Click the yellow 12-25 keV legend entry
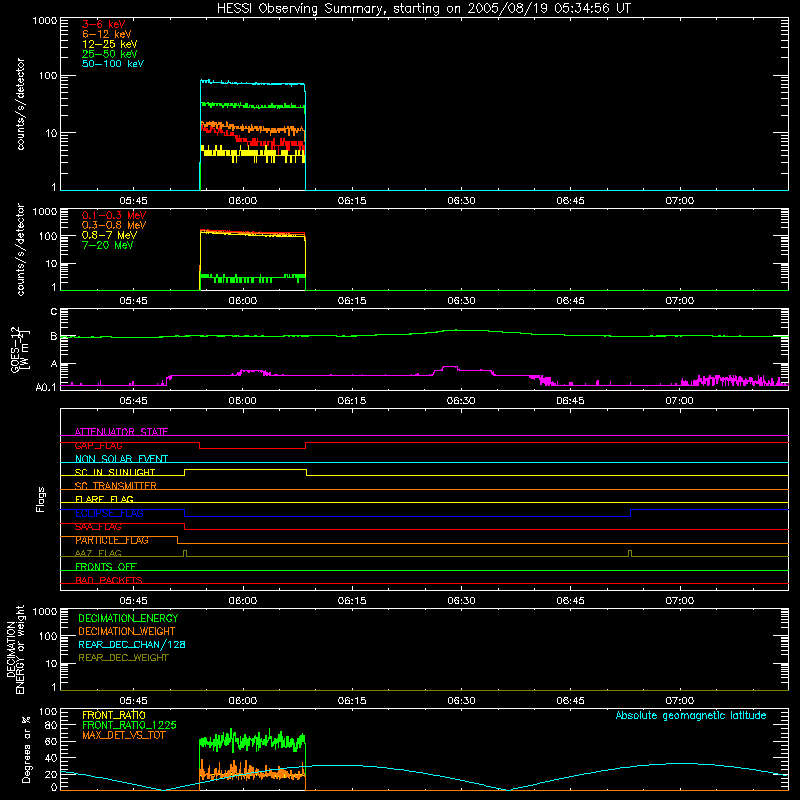The height and width of the screenshot is (800, 800). (109, 44)
